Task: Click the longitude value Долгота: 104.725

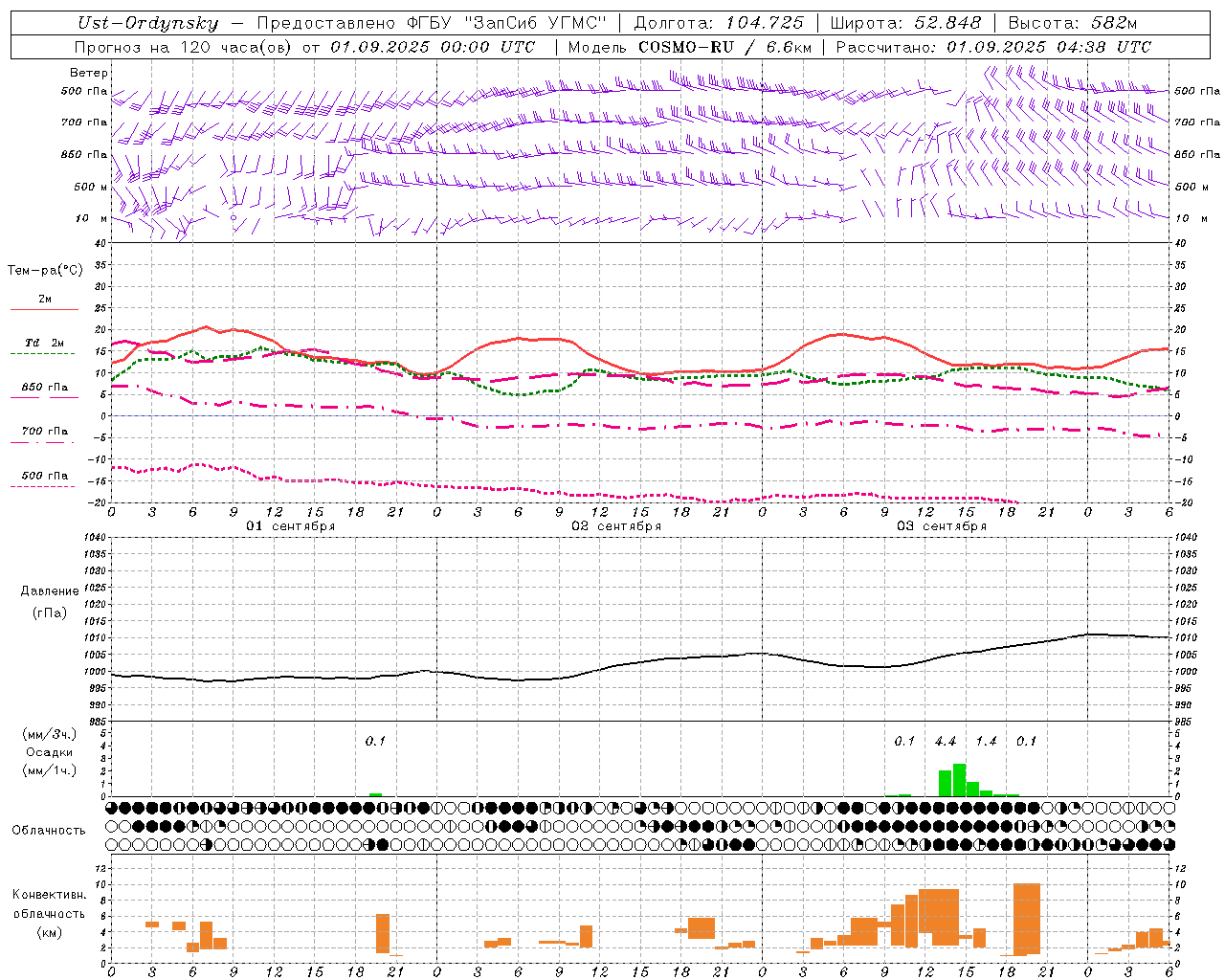Action: pos(719,23)
